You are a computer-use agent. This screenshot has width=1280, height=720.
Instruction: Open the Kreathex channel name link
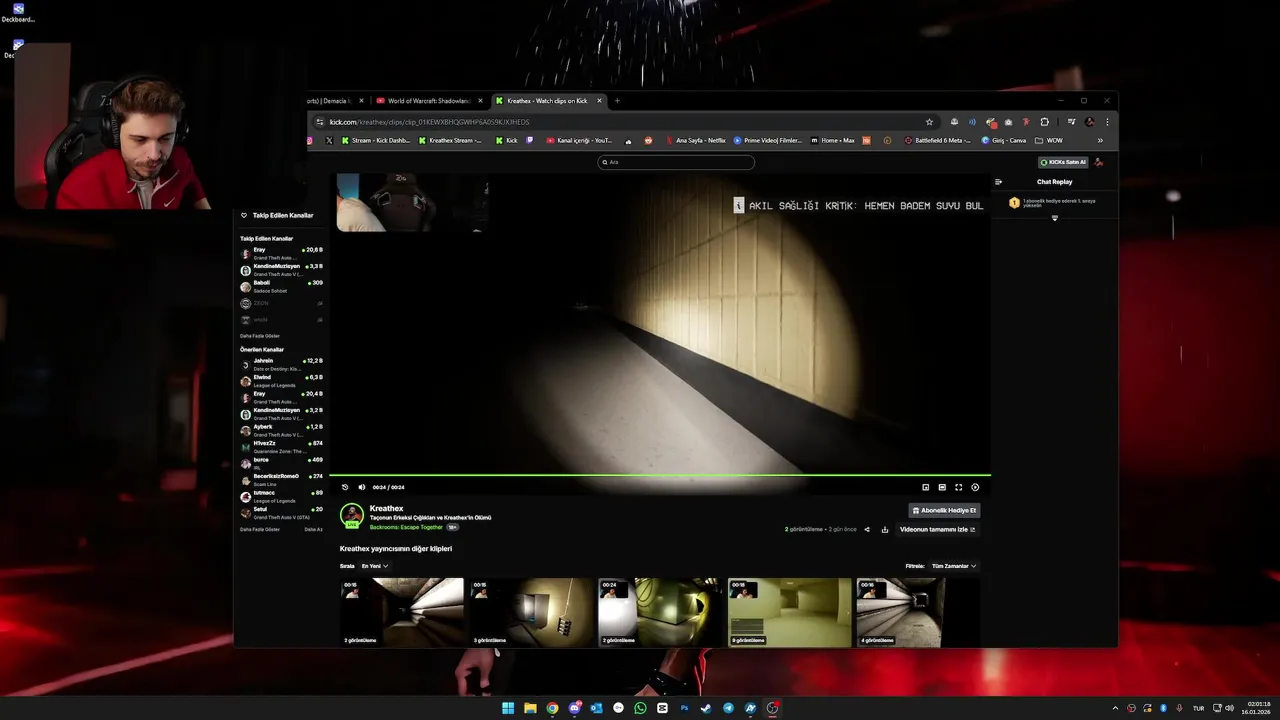click(386, 508)
